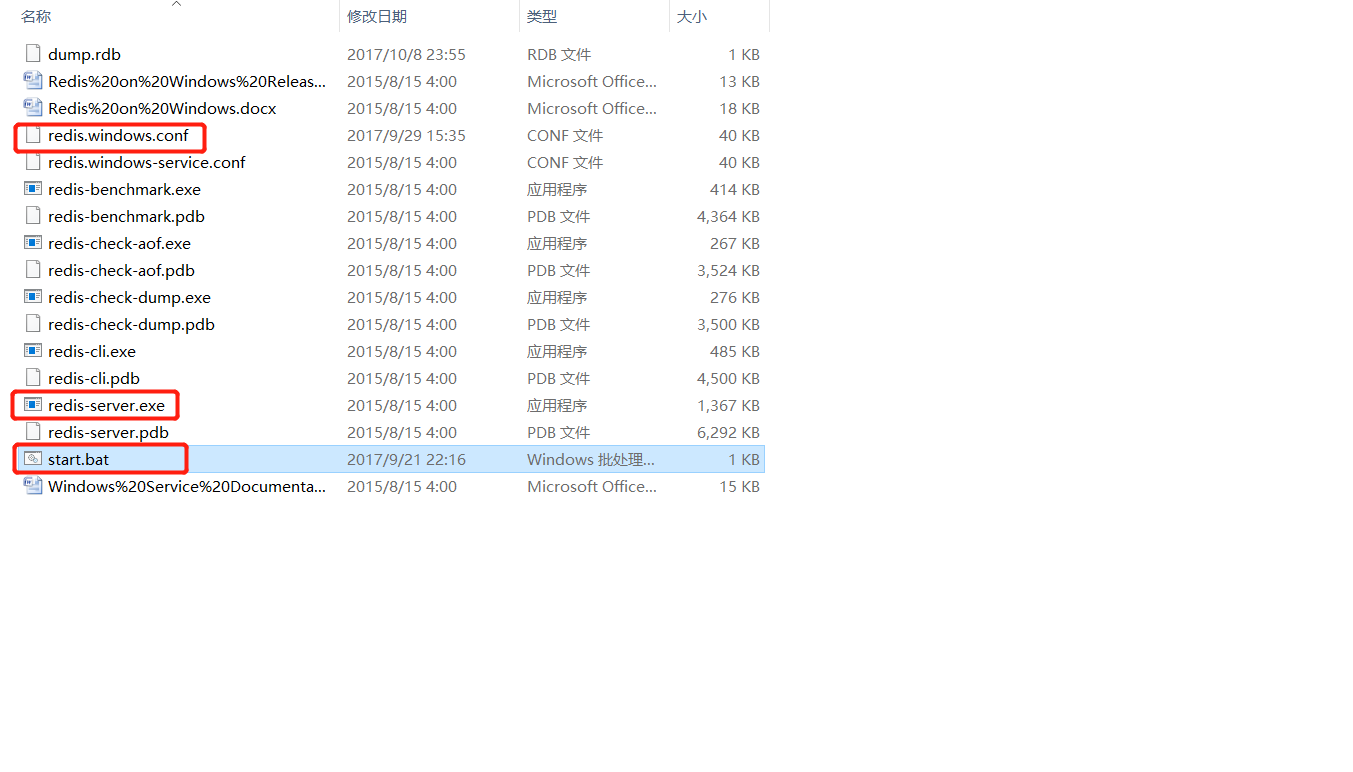Click the redis-cli.pdb file icon
Image resolution: width=1353 pixels, height=772 pixels.
(32, 378)
